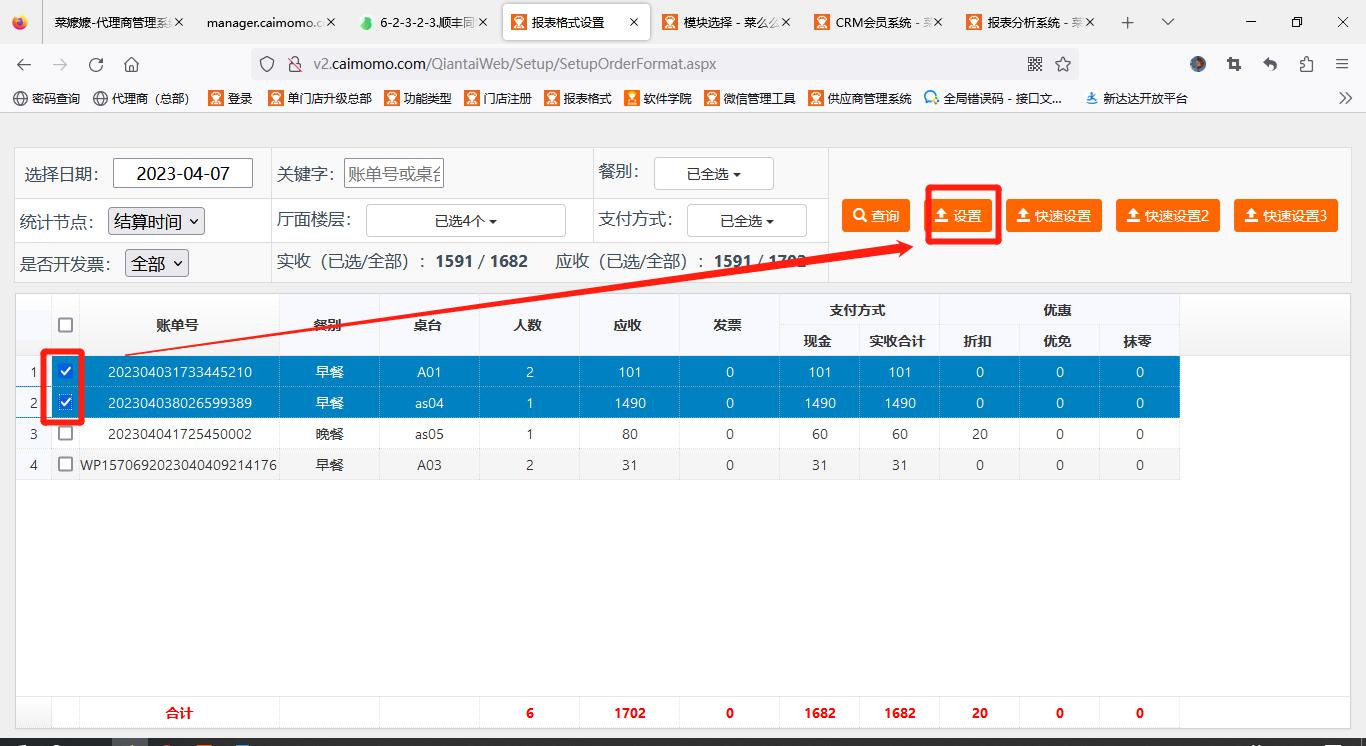Open the extensions puzzle icon

tap(1306, 64)
